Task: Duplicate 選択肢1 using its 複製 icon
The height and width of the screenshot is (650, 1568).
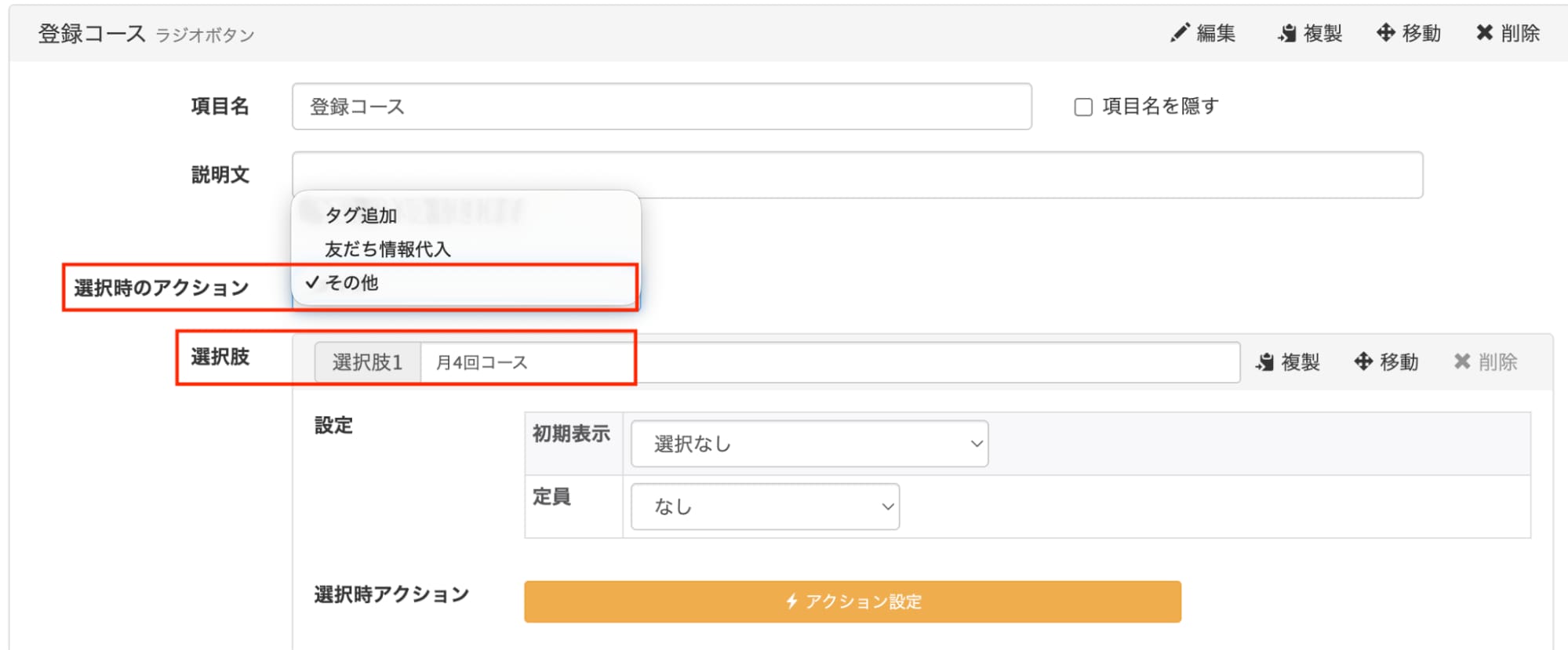Action: pos(1264,362)
